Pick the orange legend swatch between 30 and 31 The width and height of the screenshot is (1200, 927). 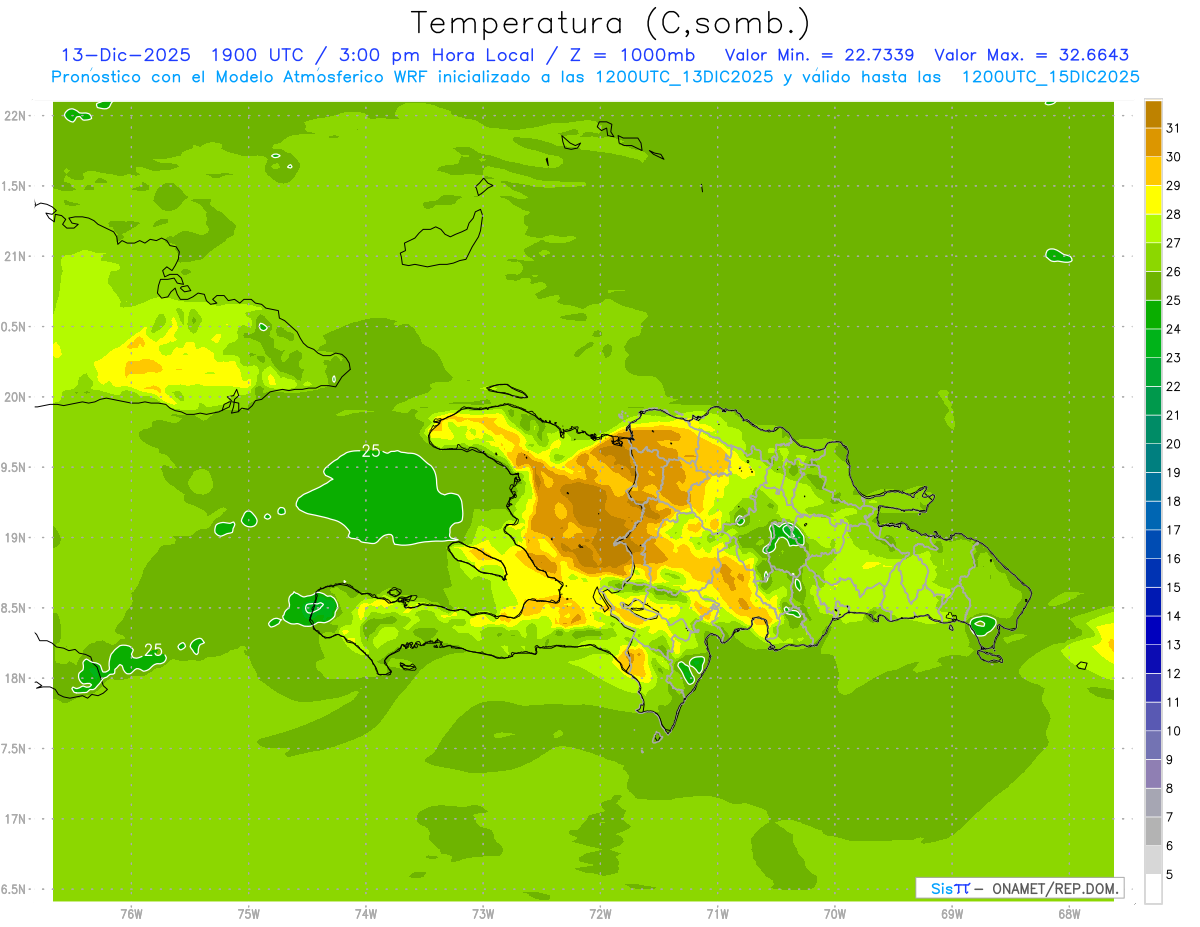coord(1153,142)
